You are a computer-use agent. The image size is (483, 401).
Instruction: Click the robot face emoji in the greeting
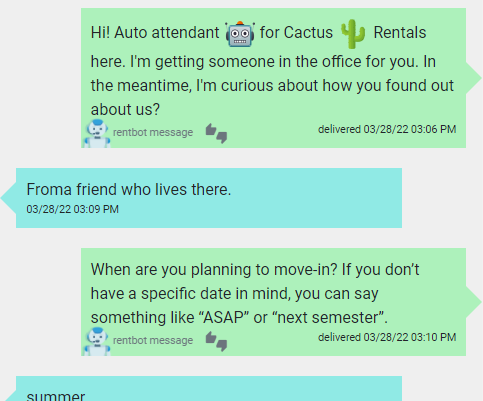pyautogui.click(x=240, y=34)
